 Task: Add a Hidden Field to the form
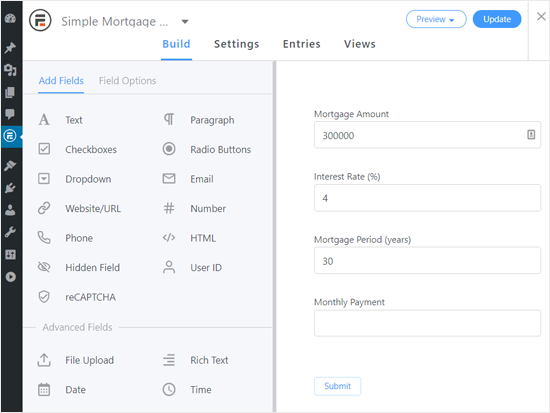coord(79,267)
